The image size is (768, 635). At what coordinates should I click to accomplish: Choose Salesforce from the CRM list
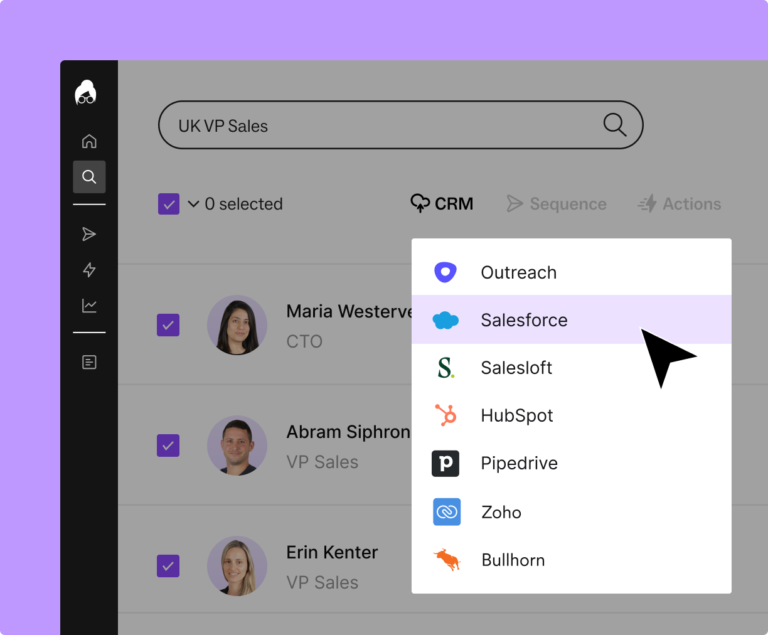[523, 320]
